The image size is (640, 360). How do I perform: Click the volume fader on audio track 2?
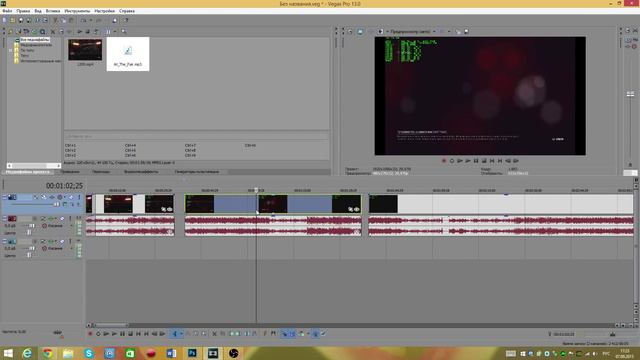(31, 226)
